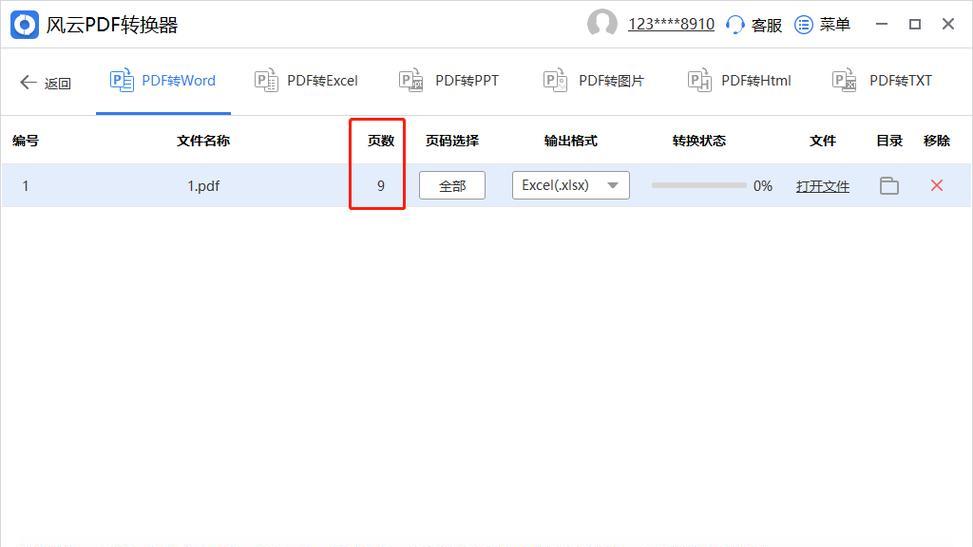
Task: Open the 客服 customer service label
Action: point(766,25)
